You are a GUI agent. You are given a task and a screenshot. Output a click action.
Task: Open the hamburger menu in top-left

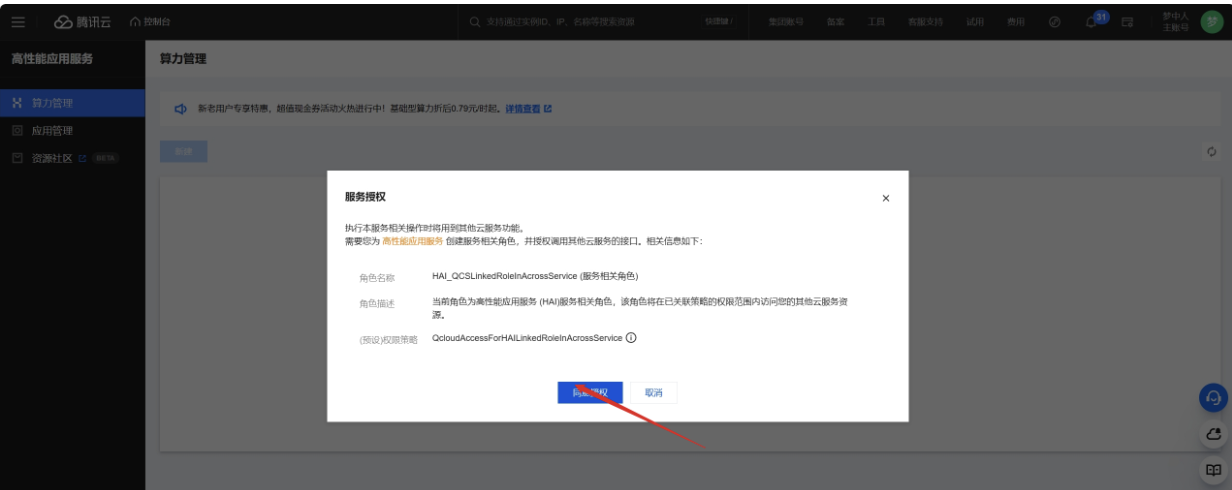18,22
